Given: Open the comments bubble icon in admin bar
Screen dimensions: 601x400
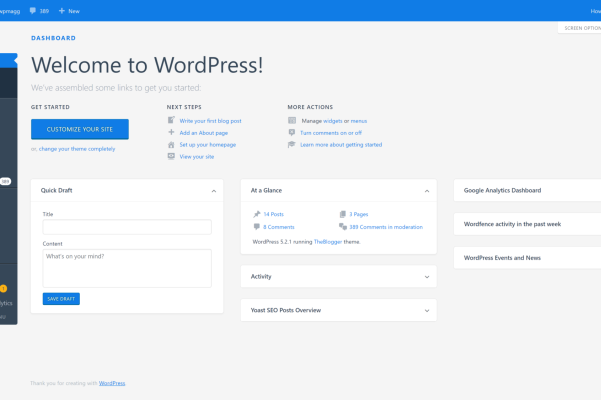Looking at the screenshot, I should pos(33,11).
